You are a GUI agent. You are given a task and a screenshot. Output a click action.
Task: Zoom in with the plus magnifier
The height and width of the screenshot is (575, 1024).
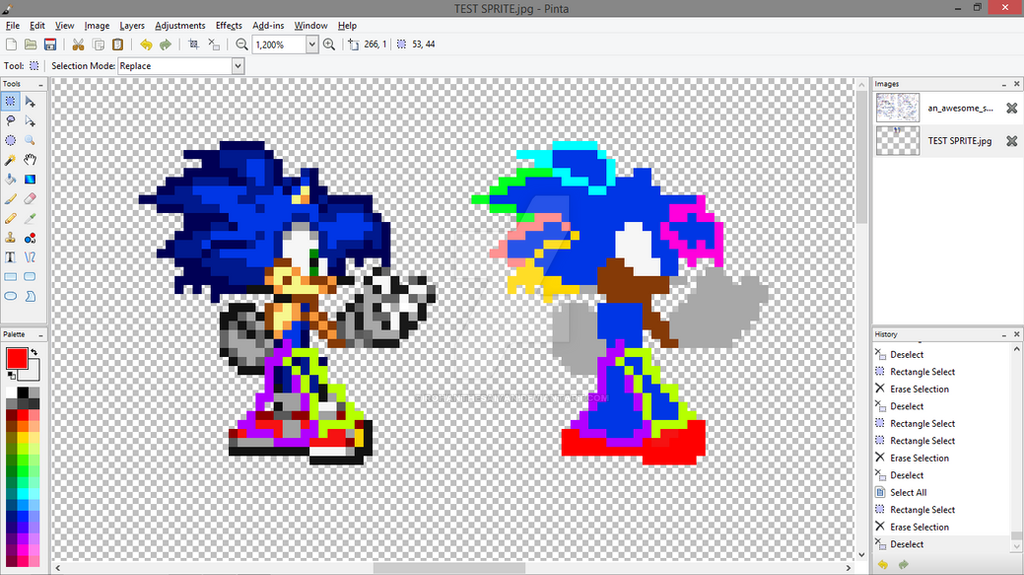click(329, 44)
